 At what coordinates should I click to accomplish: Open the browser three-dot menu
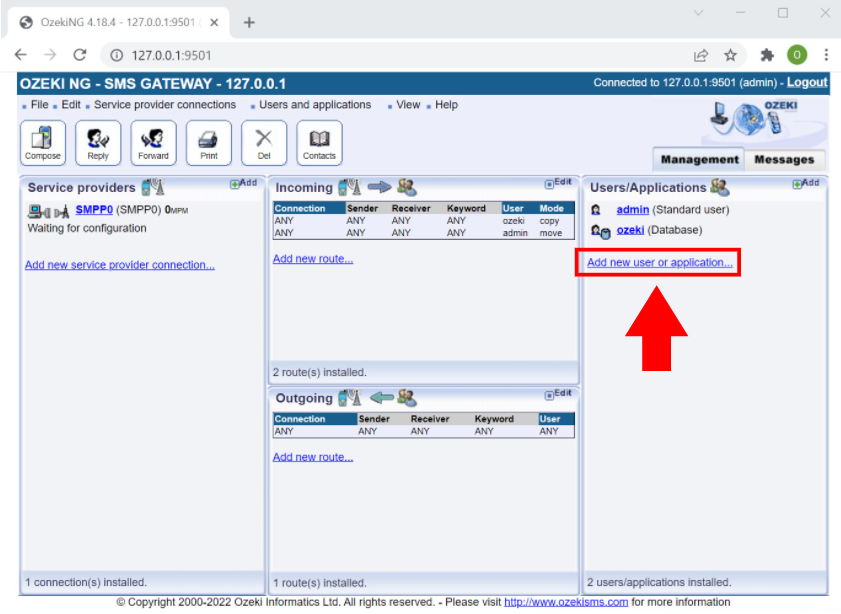[826, 55]
